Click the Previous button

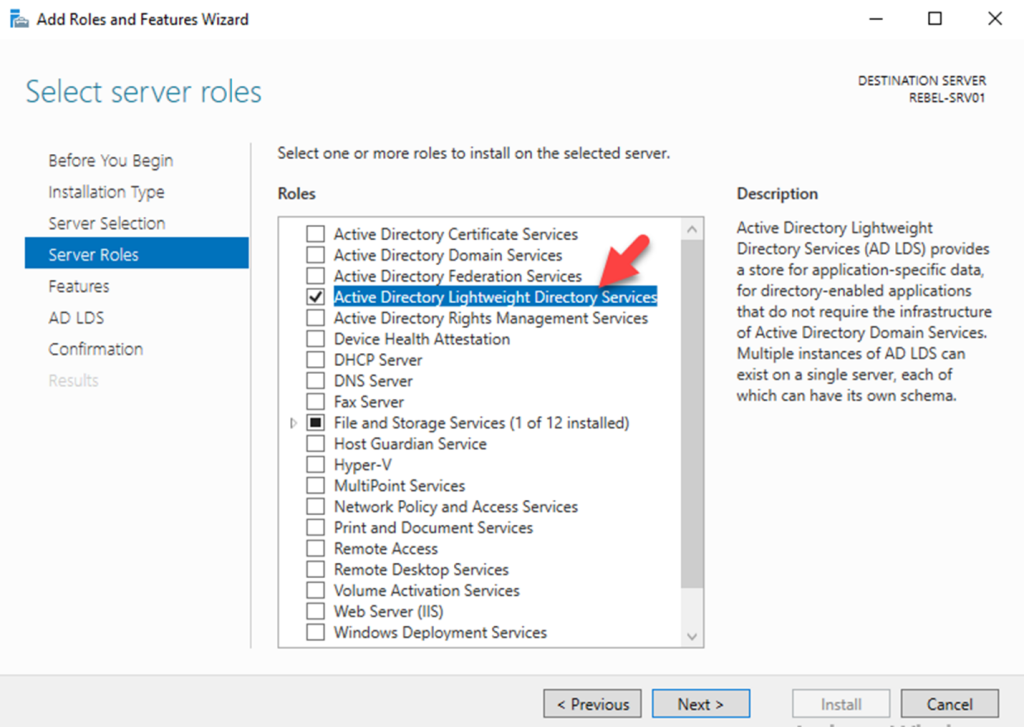point(592,703)
